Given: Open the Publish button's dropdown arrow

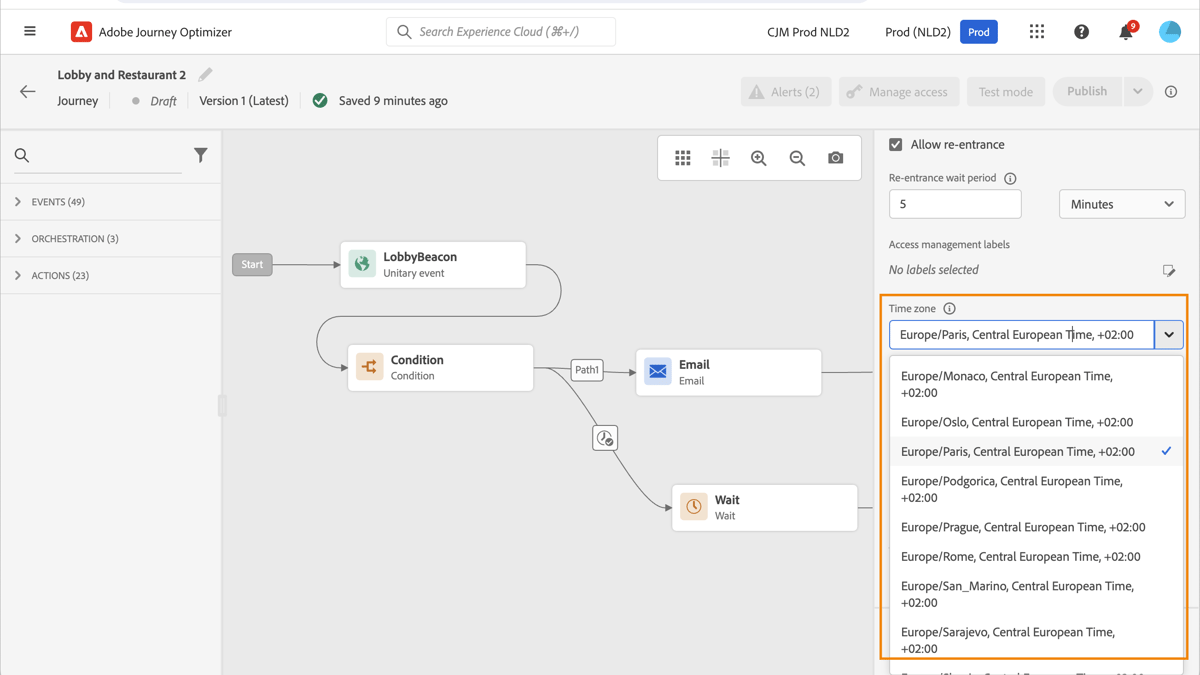Looking at the screenshot, I should click(x=1138, y=91).
